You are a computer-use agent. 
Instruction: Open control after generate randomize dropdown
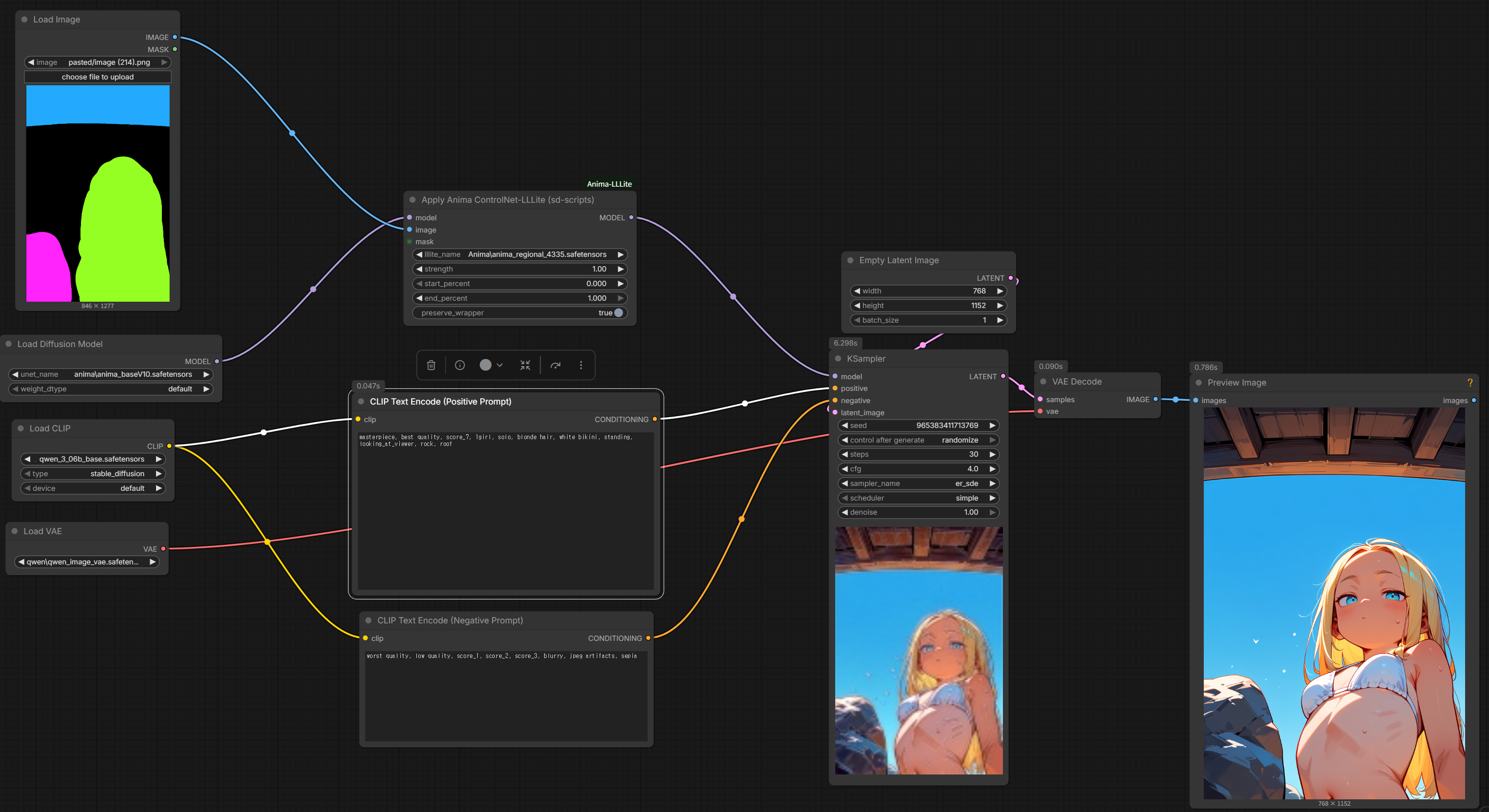point(919,440)
